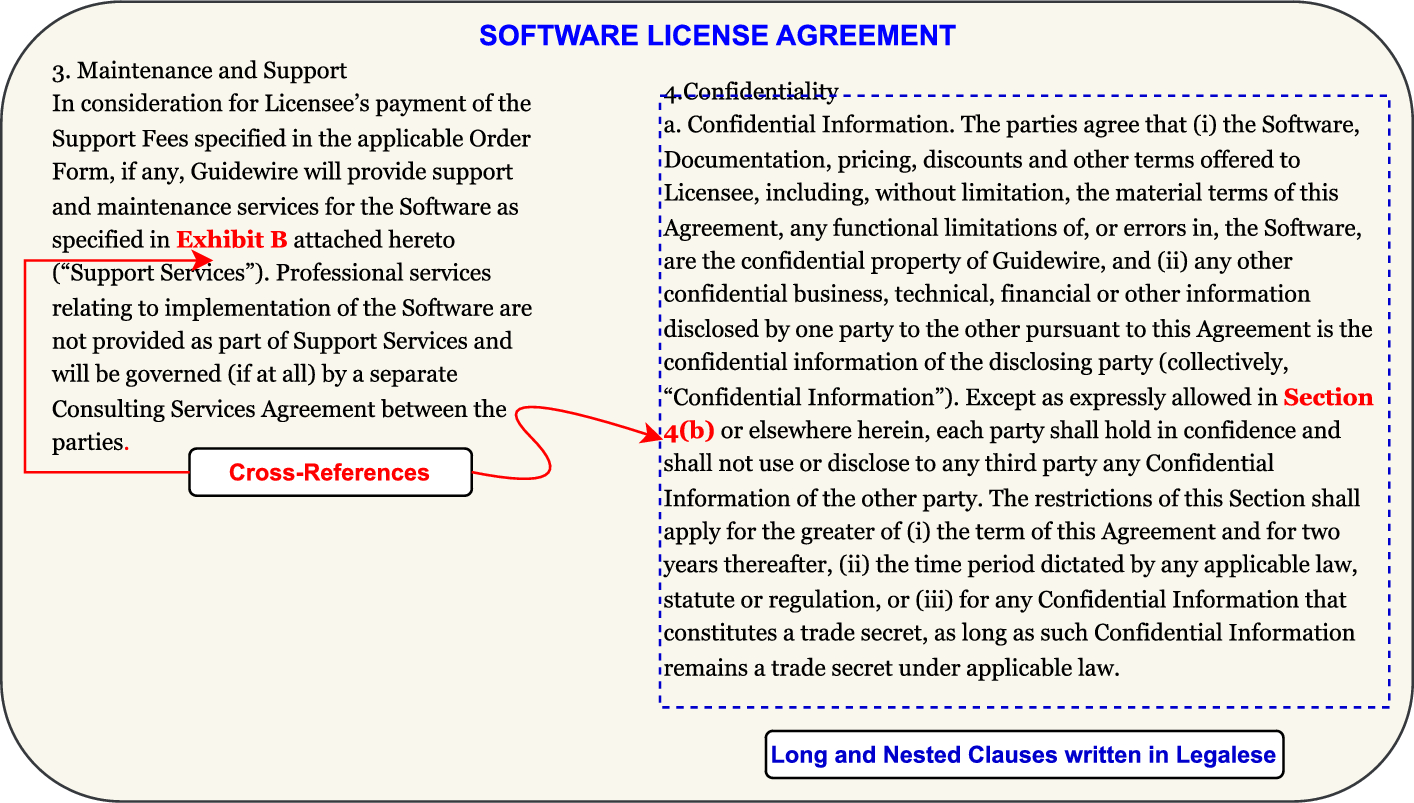The width and height of the screenshot is (1414, 803).
Task: Select the SOFTWARE LICENSE AGREEMENT title
Action: [716, 35]
